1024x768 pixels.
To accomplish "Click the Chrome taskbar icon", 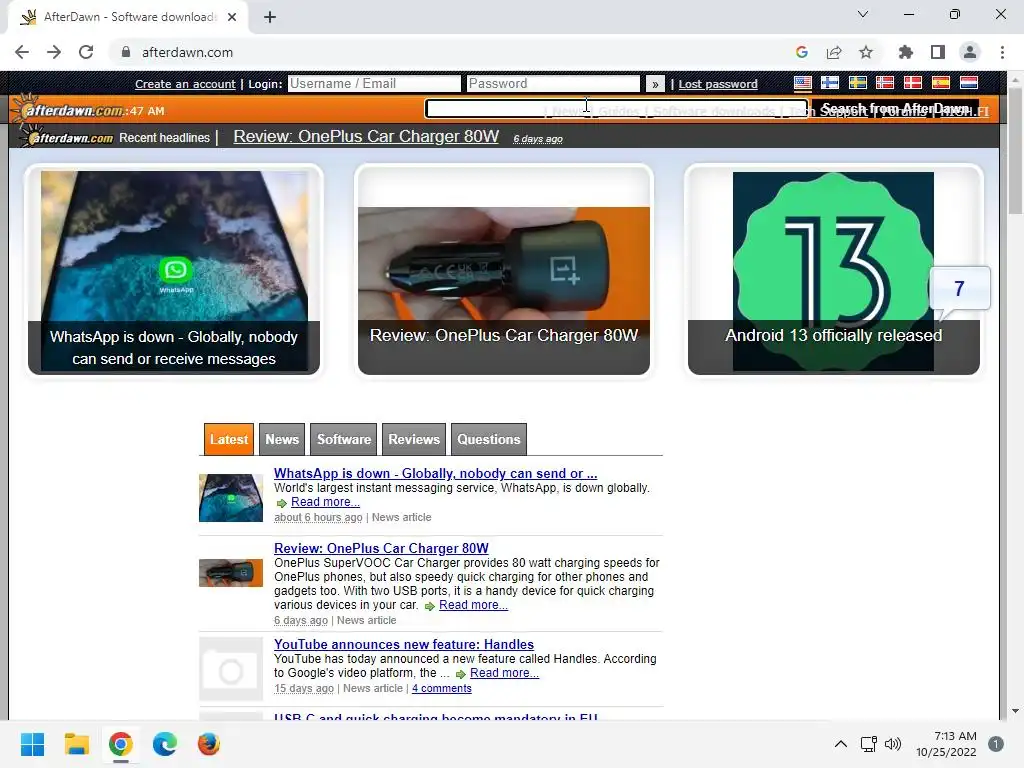I will pyautogui.click(x=121, y=744).
